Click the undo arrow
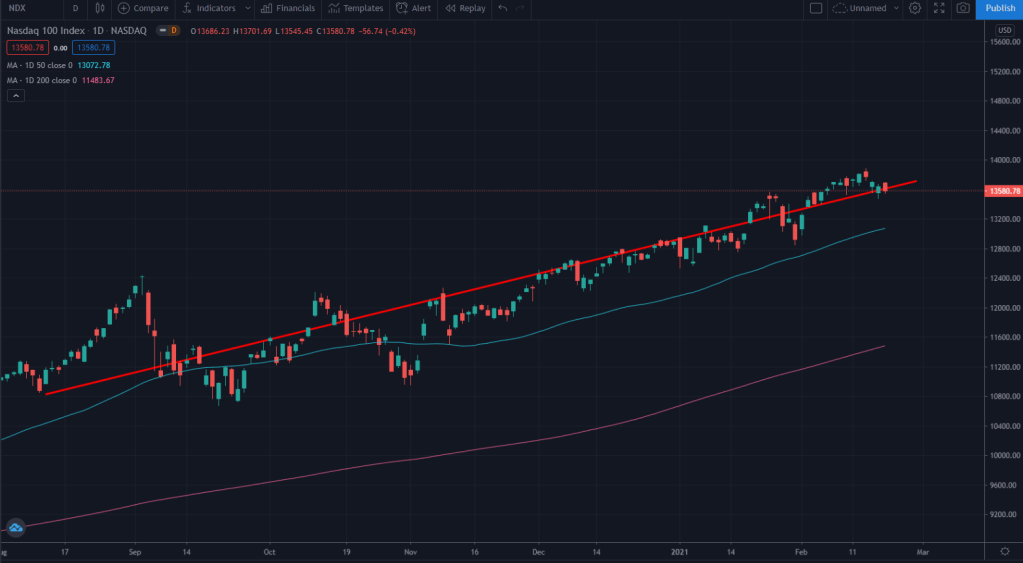Image resolution: width=1023 pixels, height=563 pixels. click(502, 8)
